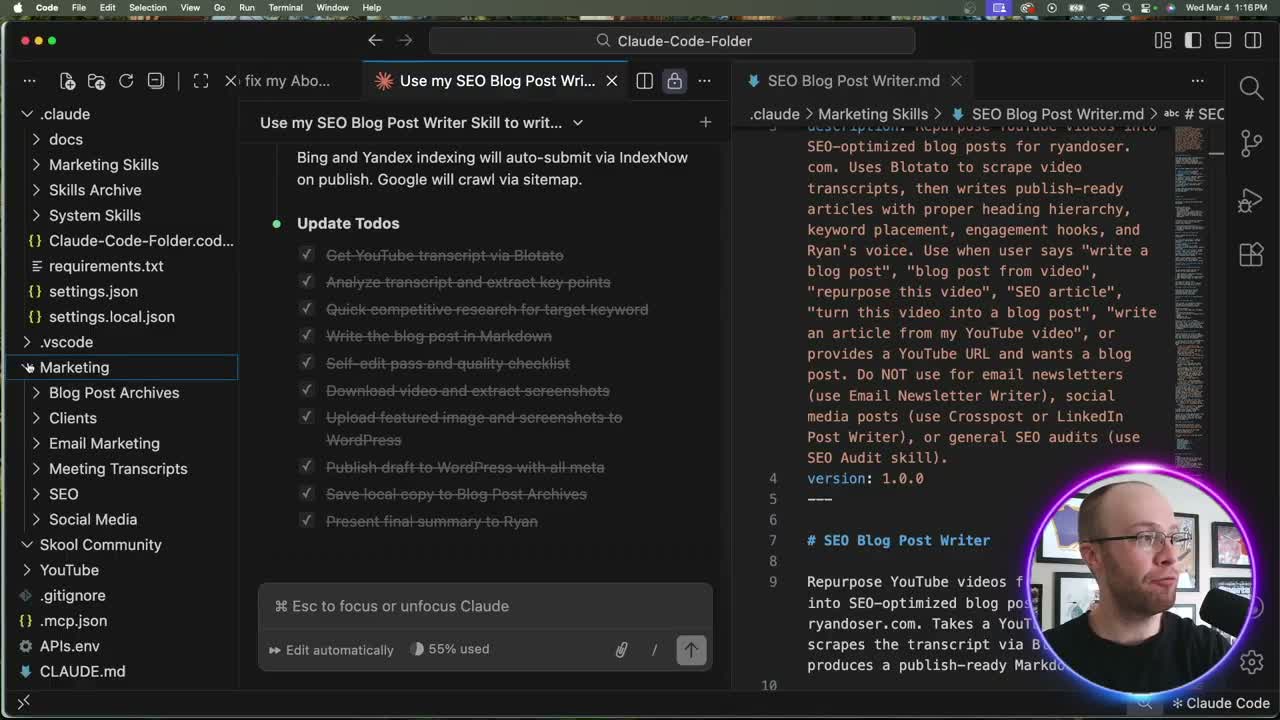
Task: Open the Search view
Action: click(1251, 88)
